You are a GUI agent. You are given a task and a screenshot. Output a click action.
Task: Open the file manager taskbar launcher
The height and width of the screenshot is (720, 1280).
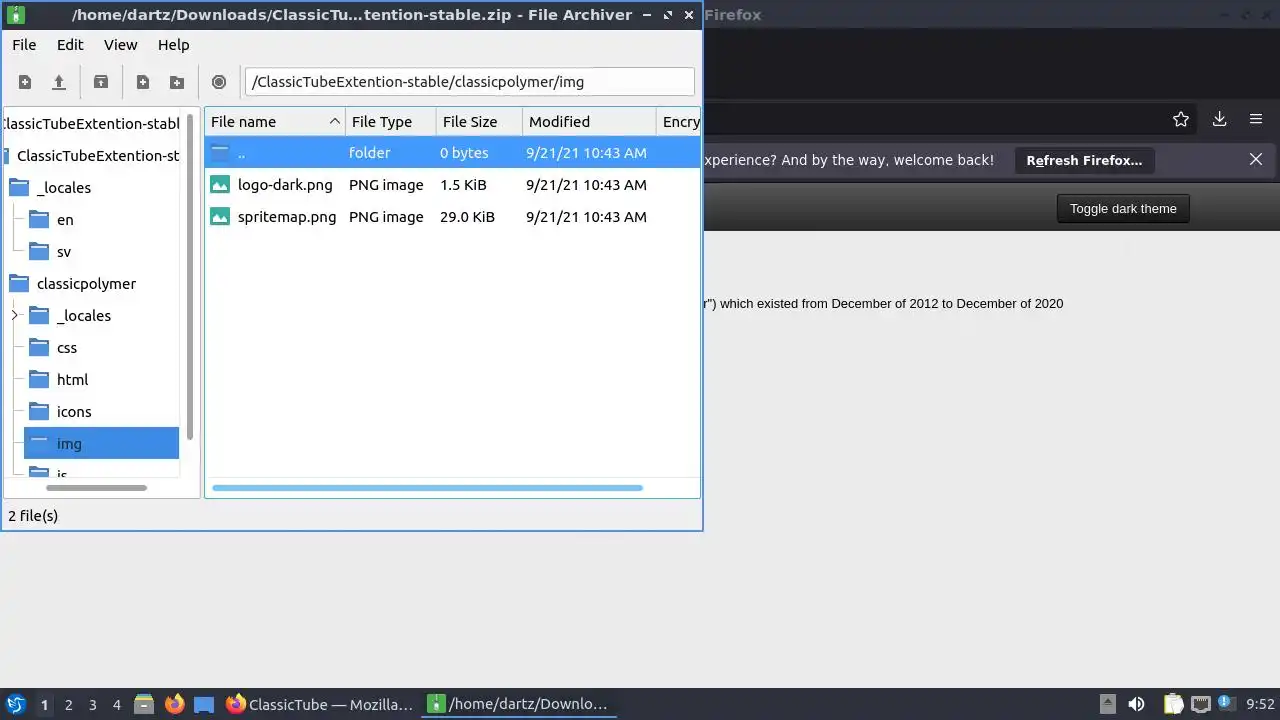[x=144, y=704]
